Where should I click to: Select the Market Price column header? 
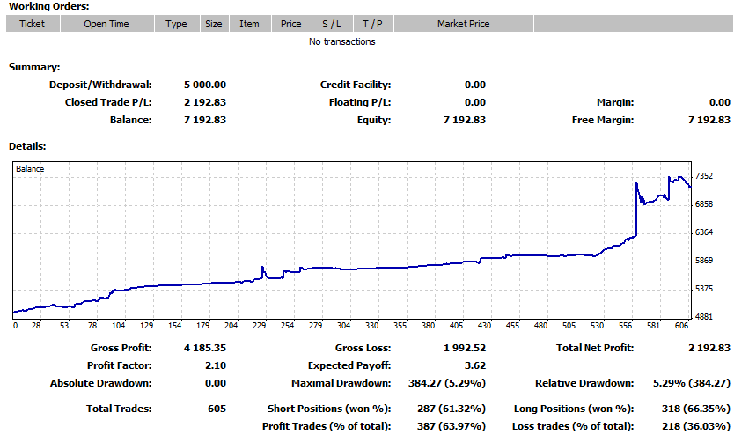(463, 24)
